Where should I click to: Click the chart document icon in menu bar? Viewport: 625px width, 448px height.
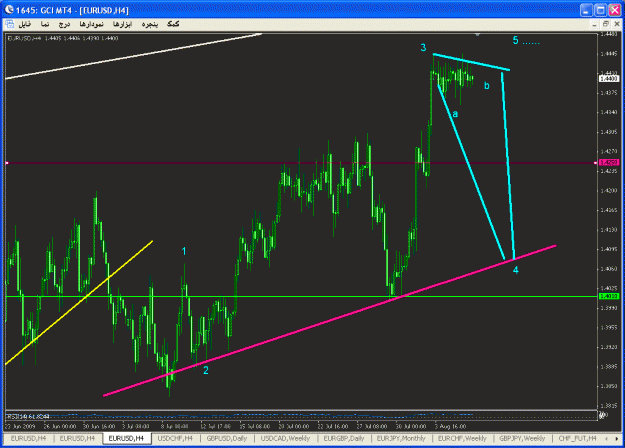pos(10,24)
